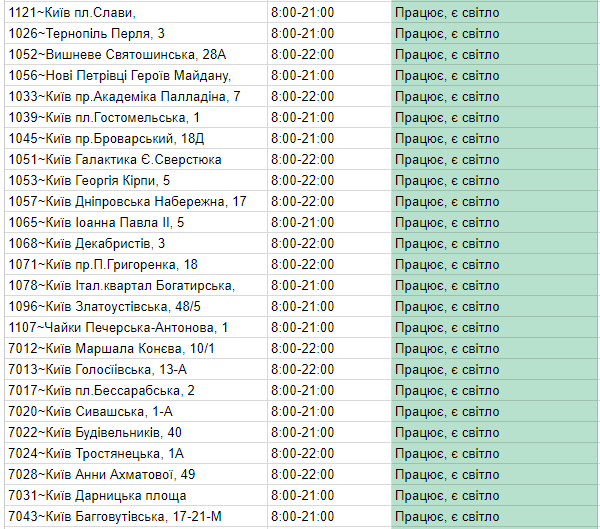Select the status cell for Анни Ахматової, 49

494,474
